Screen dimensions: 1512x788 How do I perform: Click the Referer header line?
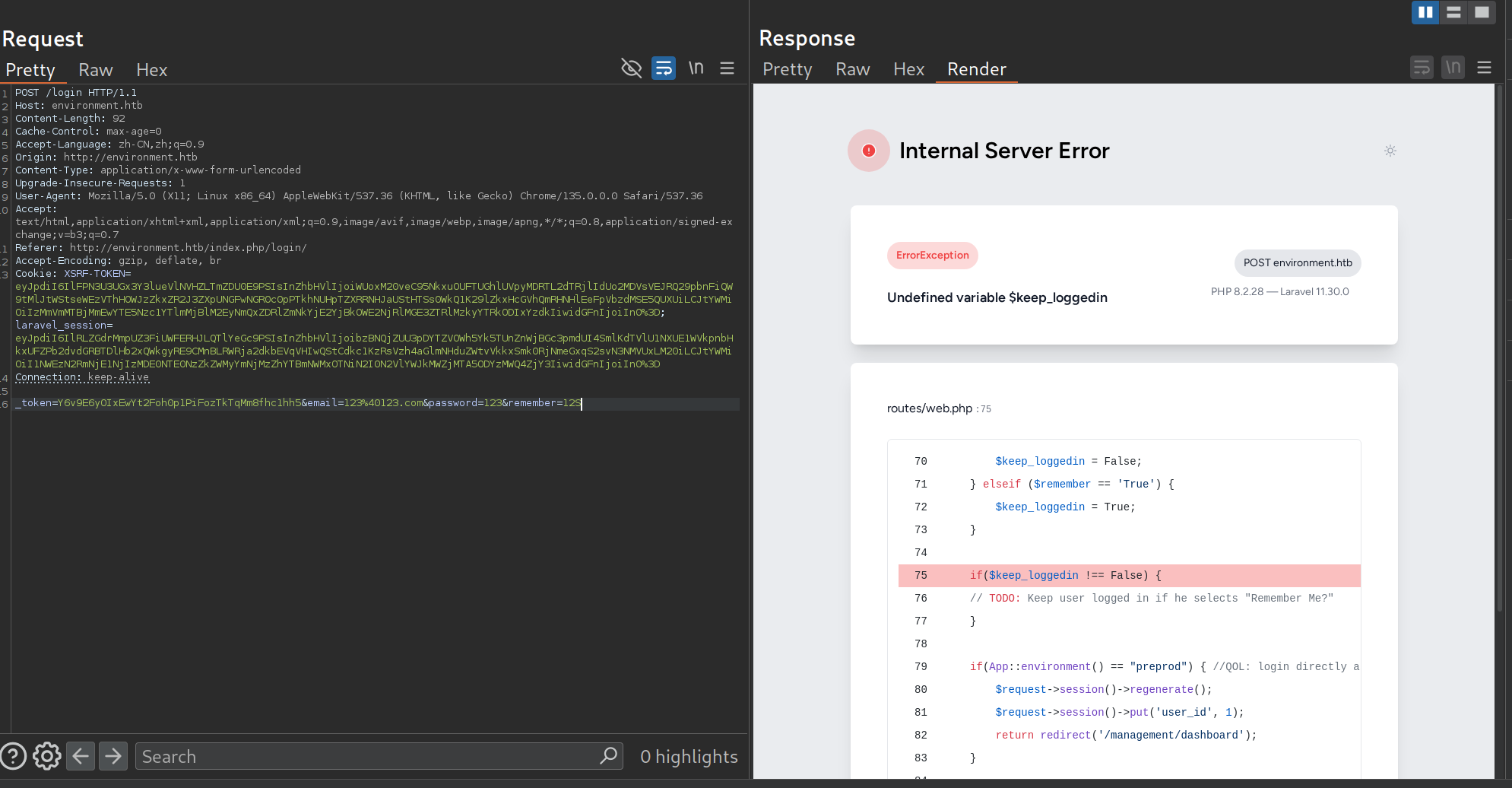click(x=161, y=248)
